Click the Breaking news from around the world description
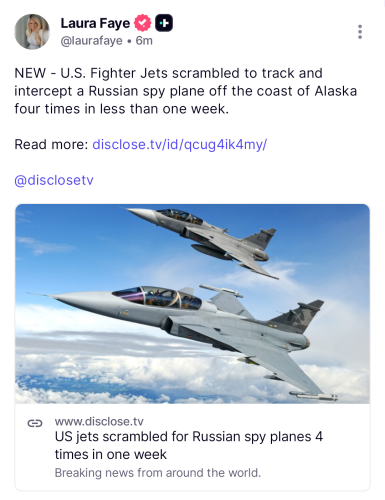Image resolution: width=385 pixels, height=500 pixels. coord(158,473)
